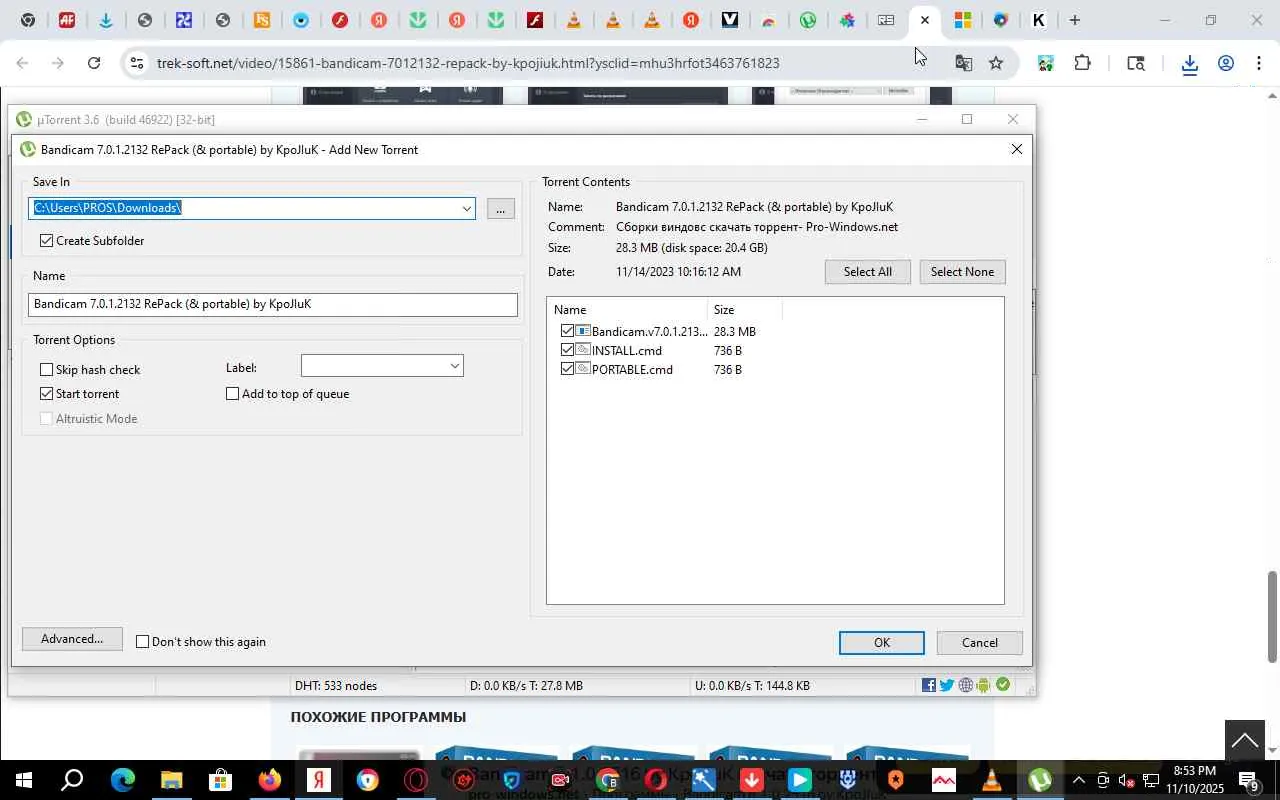Uncheck the Bandicam.v7.0.1.213... file checkbox
The height and width of the screenshot is (800, 1280).
(567, 331)
